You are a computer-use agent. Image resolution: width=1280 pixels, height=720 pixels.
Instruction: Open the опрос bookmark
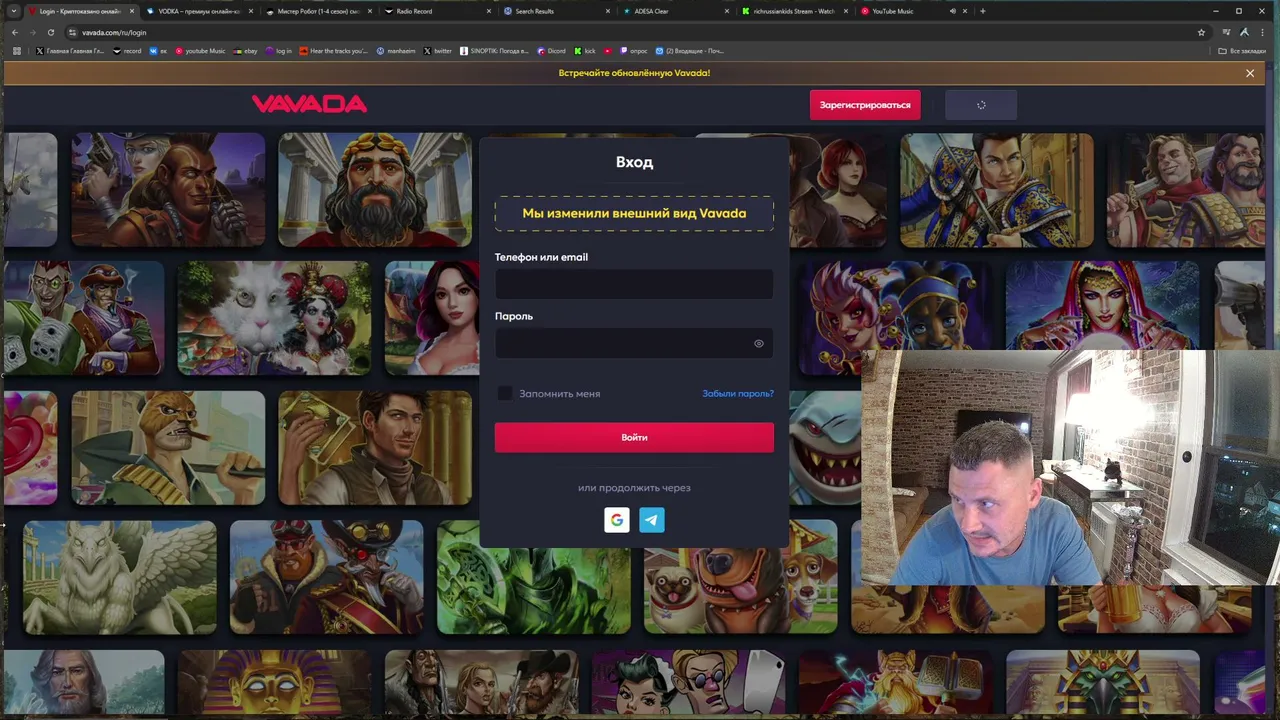[x=634, y=51]
